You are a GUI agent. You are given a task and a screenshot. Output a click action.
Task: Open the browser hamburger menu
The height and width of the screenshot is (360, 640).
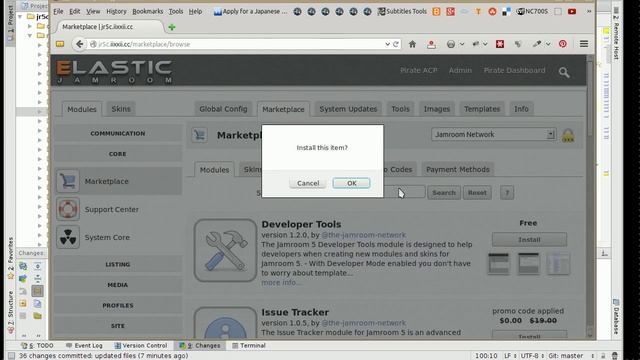tap(584, 44)
